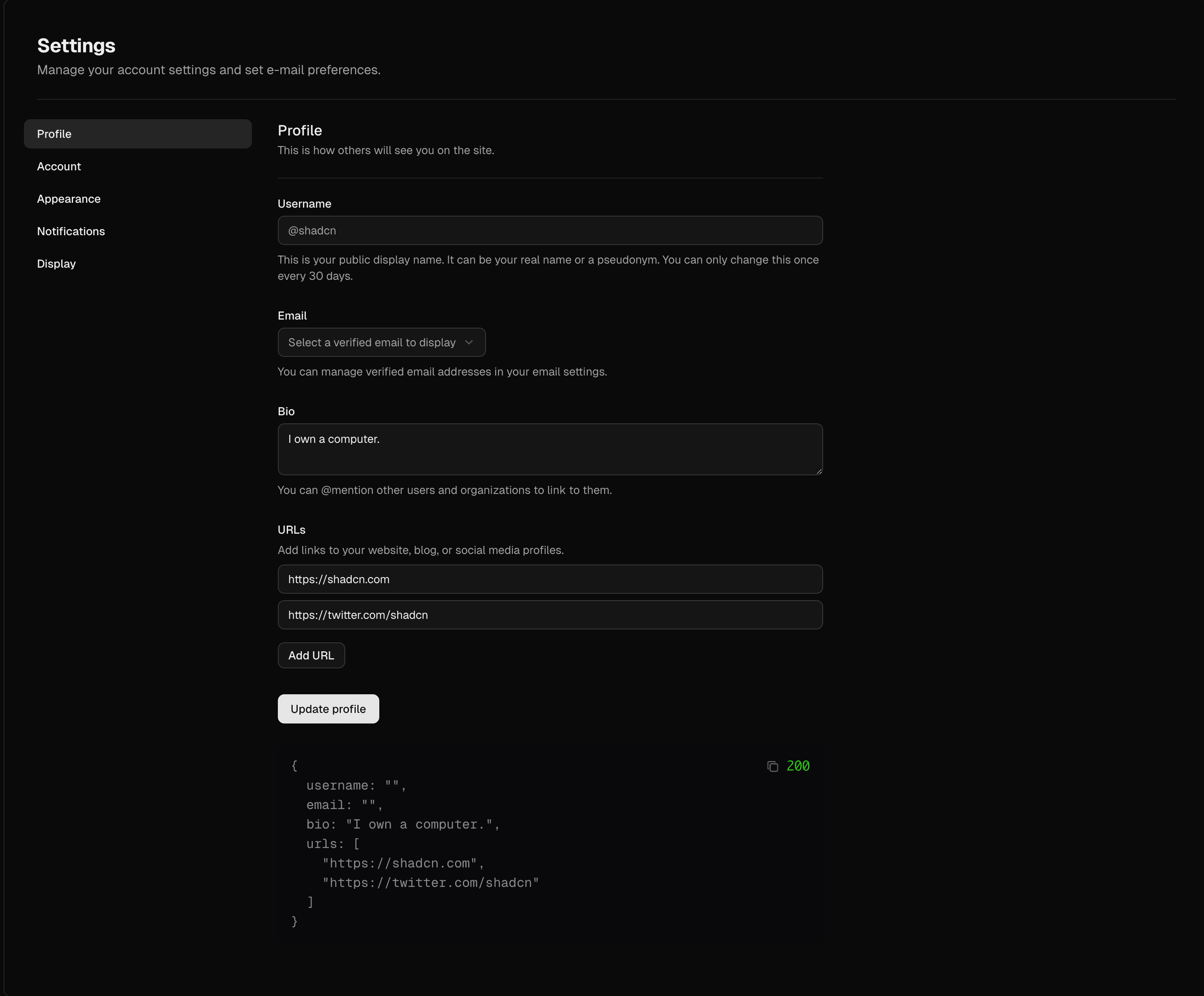Grab the Bio textarea resize handle
The image size is (1204, 996).
[x=819, y=471]
